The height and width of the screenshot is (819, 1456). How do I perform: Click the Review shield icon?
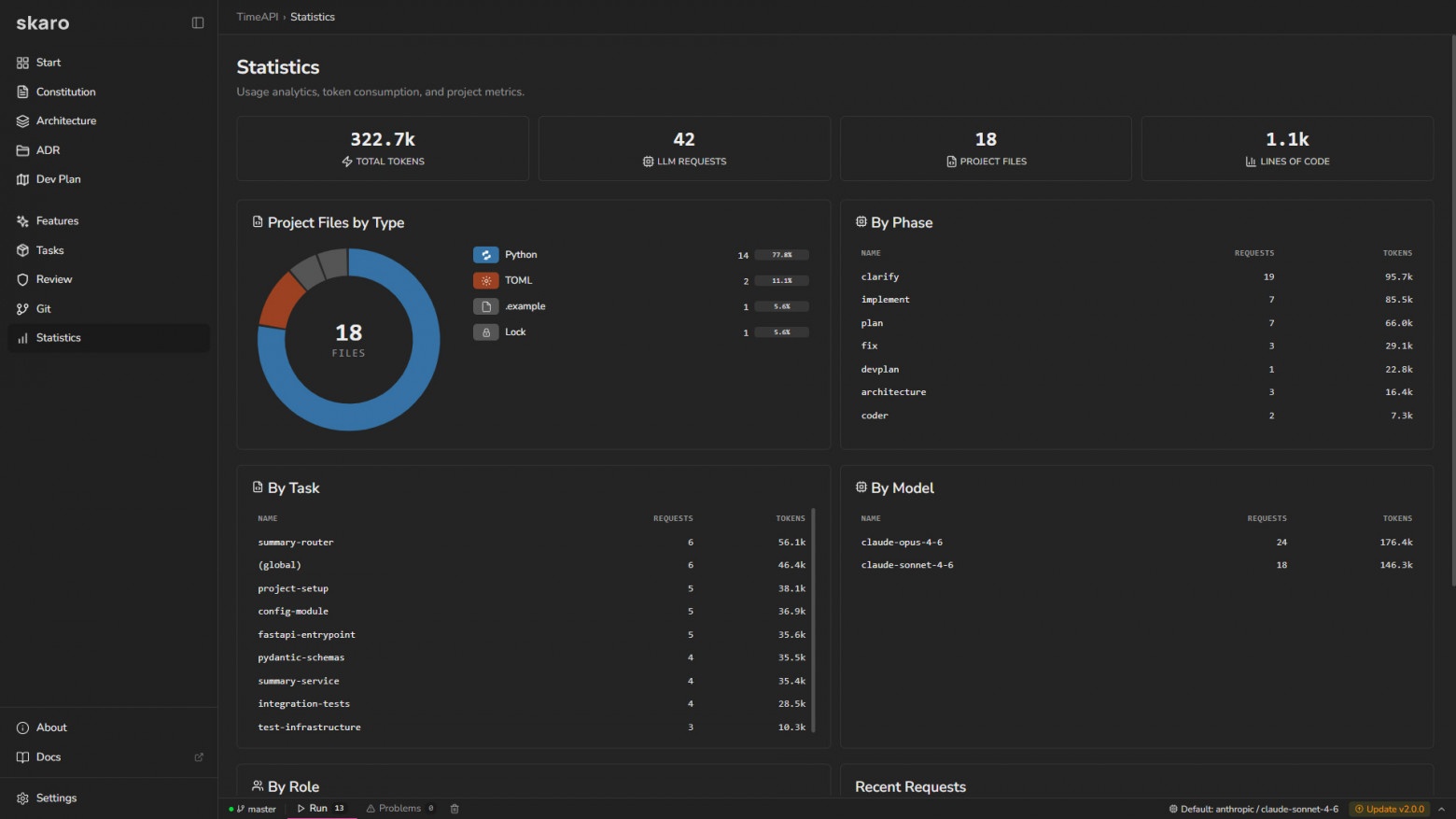click(22, 279)
